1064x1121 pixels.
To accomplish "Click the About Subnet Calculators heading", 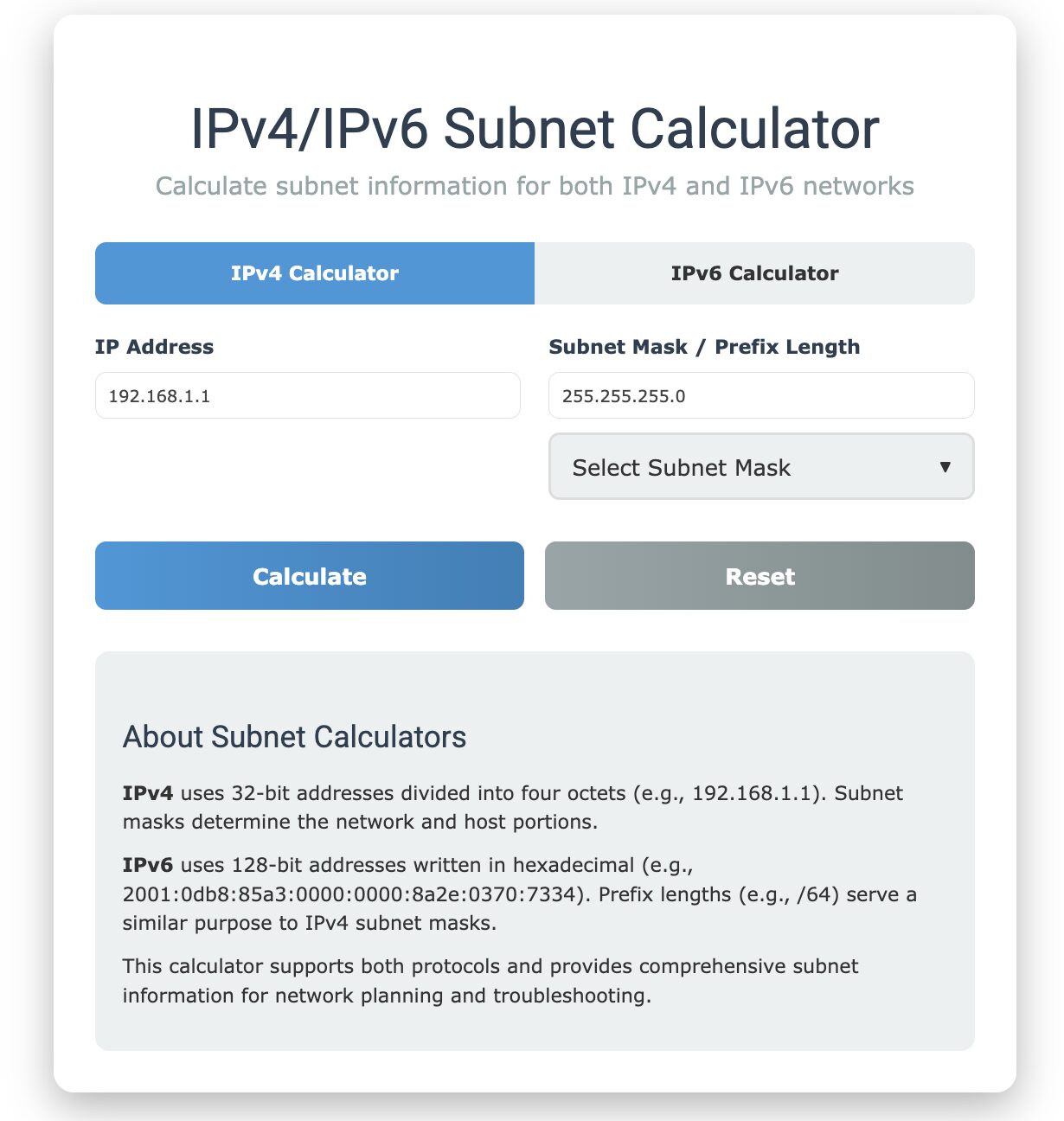I will point(295,737).
